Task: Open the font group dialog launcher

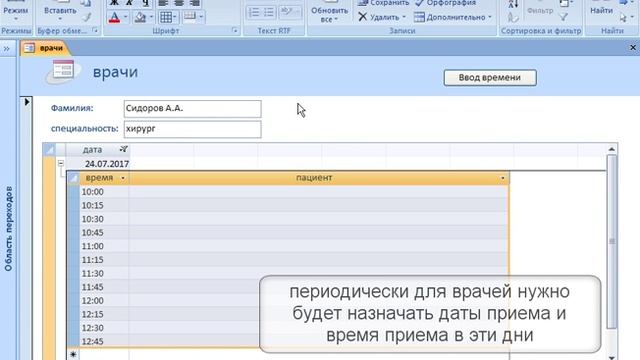Action: (235, 30)
